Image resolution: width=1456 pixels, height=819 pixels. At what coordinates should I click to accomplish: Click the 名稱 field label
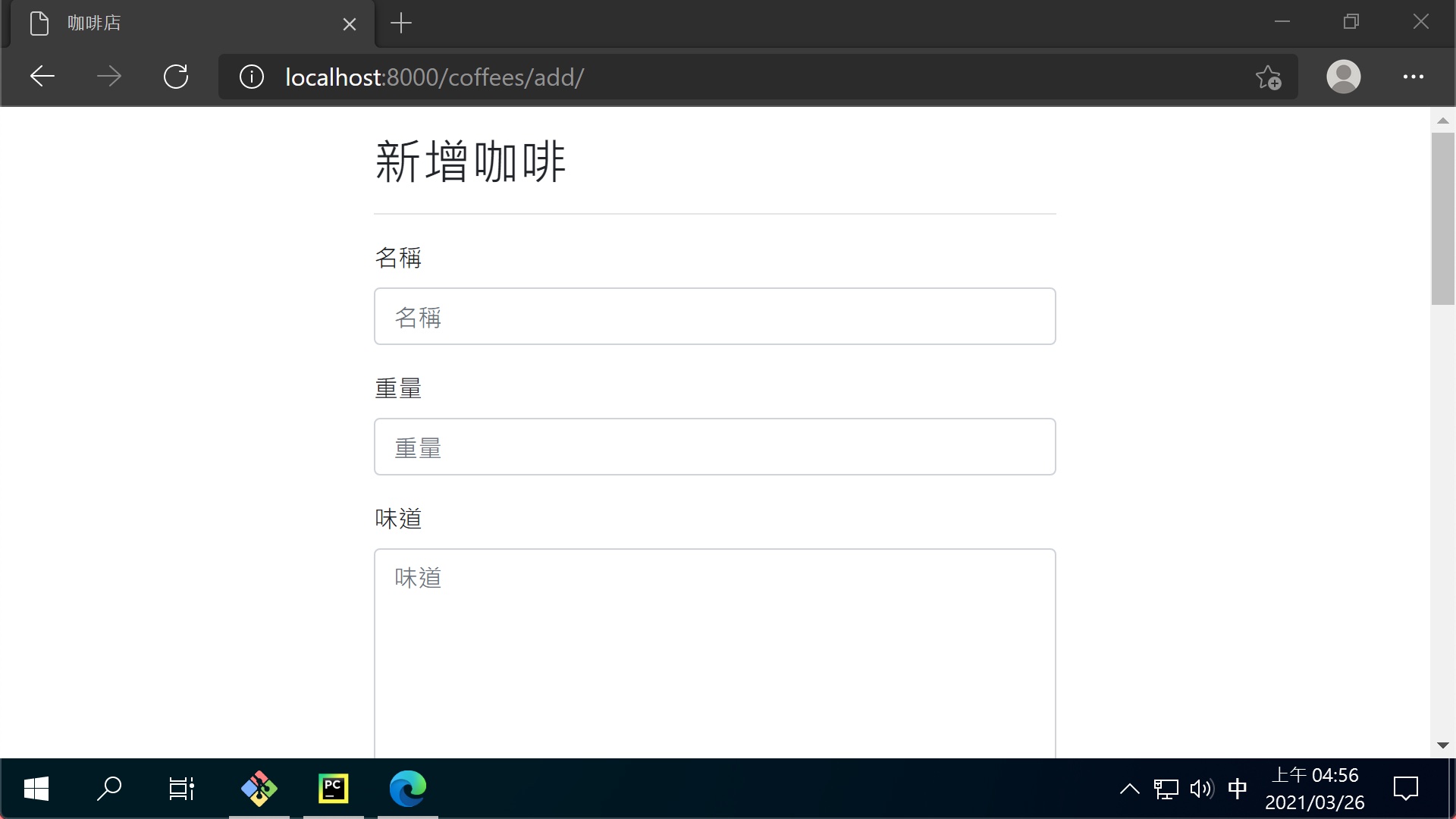pos(398,258)
